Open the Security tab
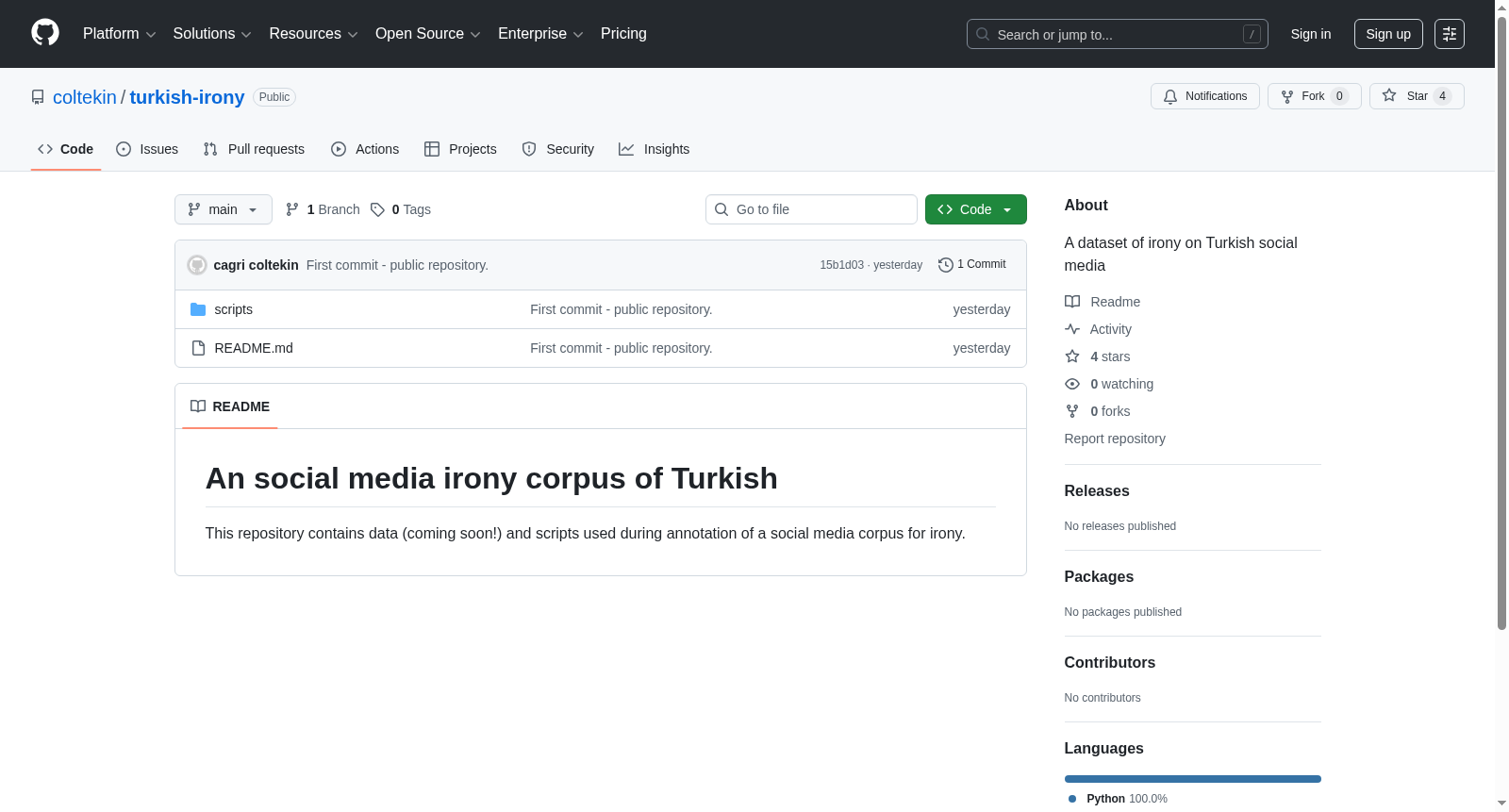Image resolution: width=1509 pixels, height=812 pixels. tap(558, 149)
